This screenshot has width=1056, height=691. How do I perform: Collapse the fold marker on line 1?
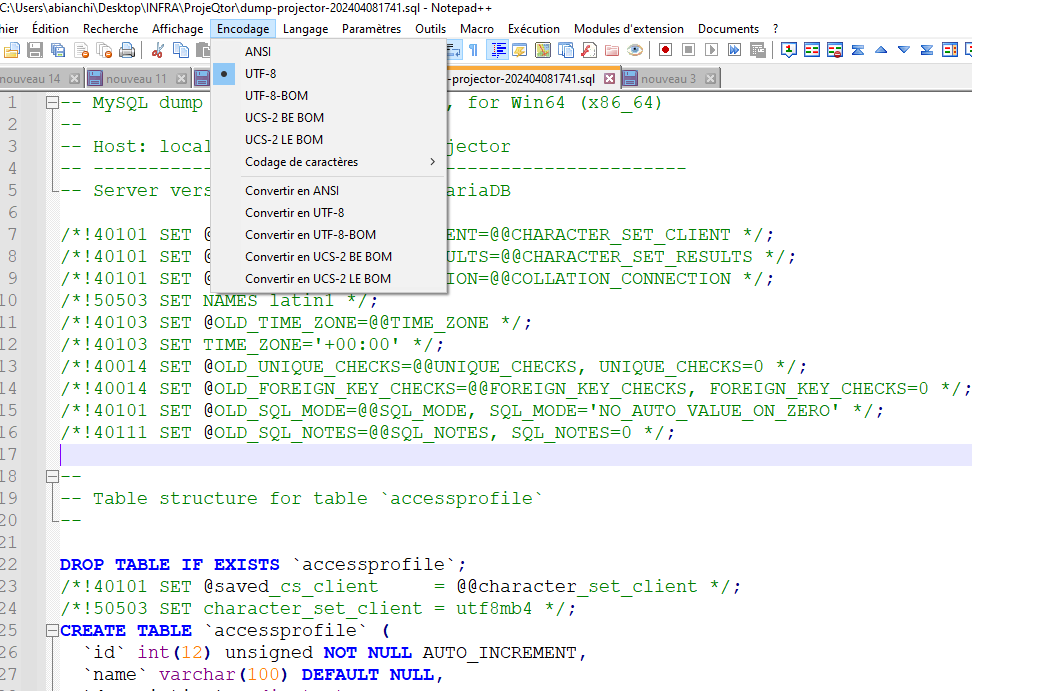coord(50,103)
